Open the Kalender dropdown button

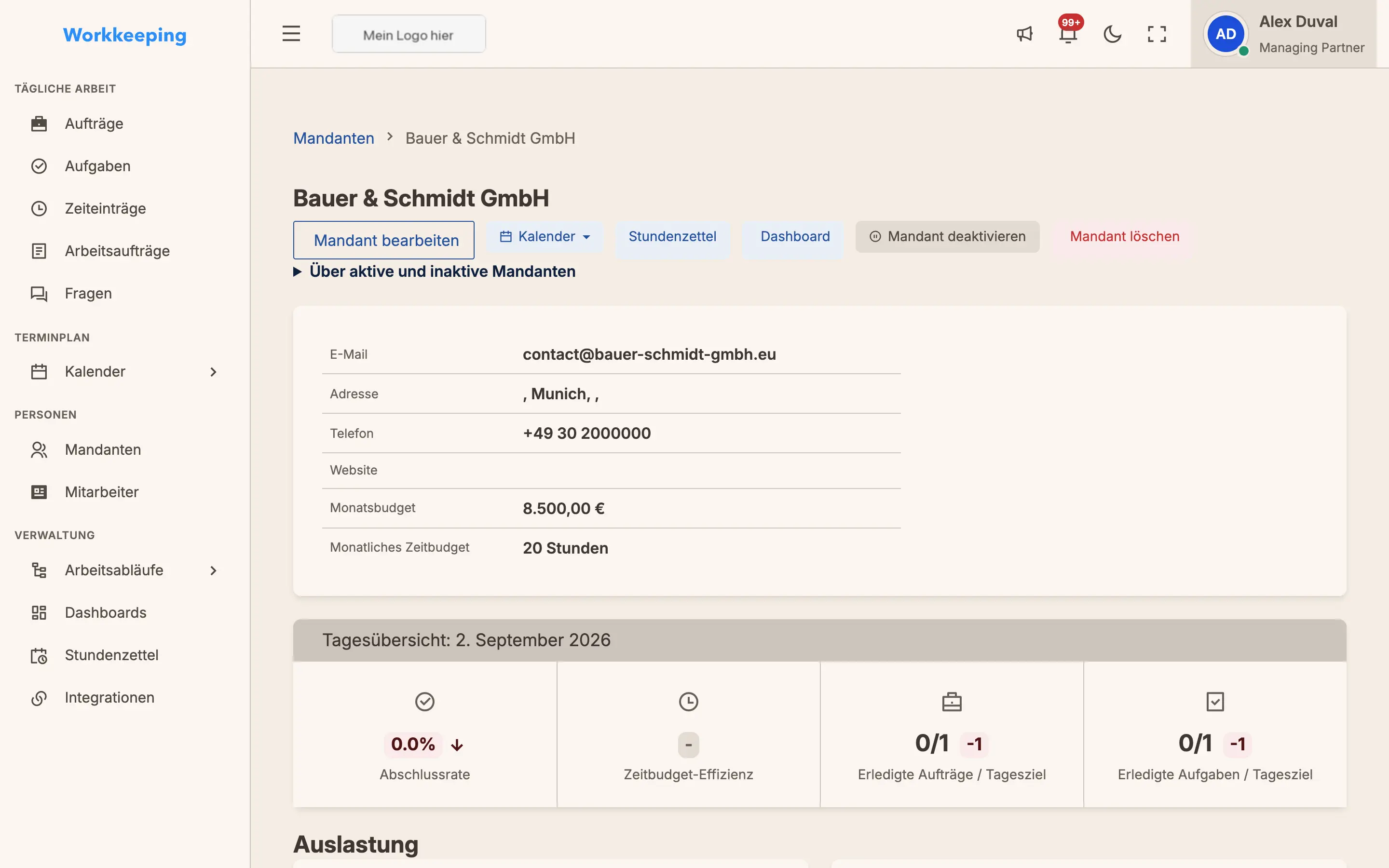point(545,236)
